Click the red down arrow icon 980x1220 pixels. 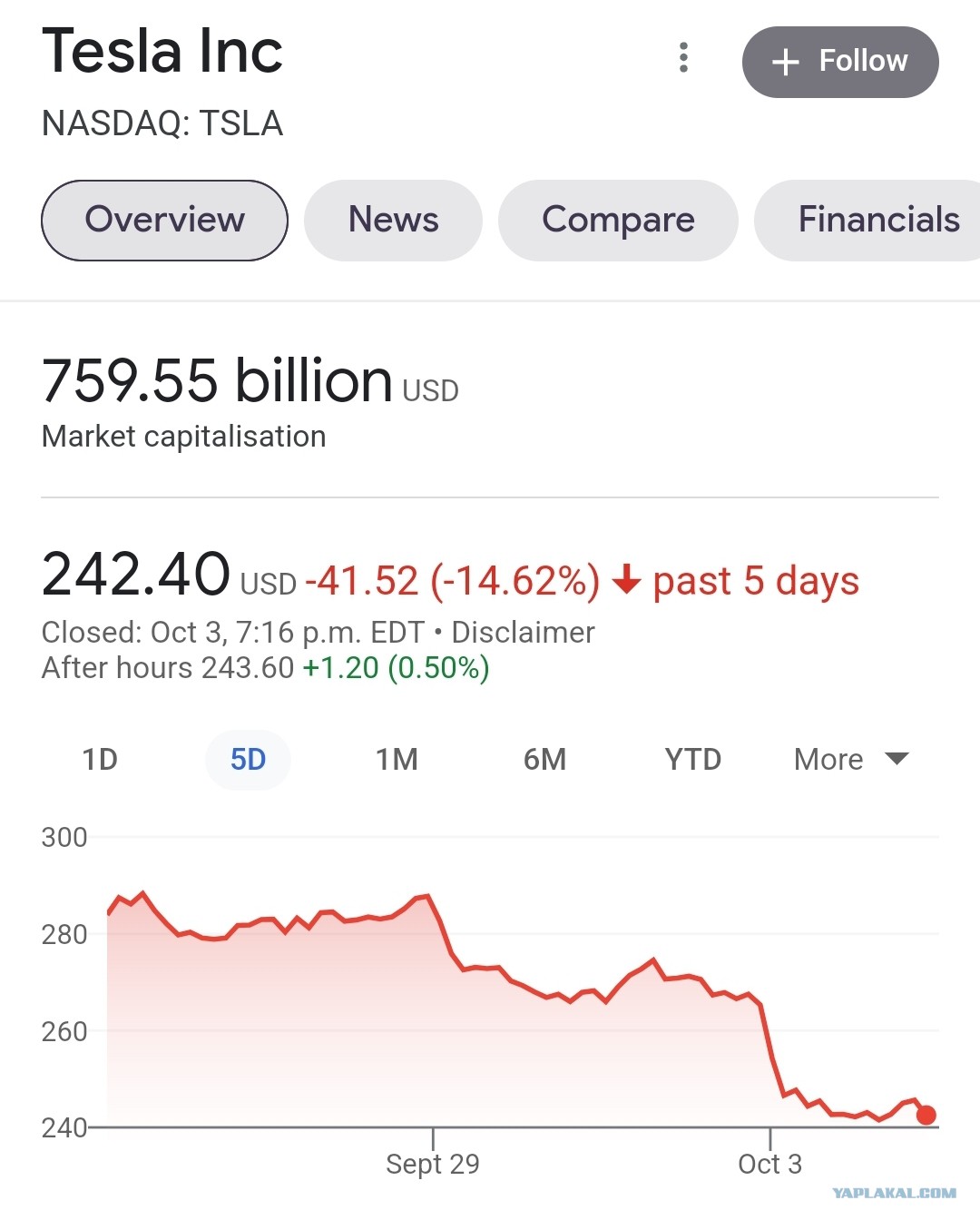627,579
